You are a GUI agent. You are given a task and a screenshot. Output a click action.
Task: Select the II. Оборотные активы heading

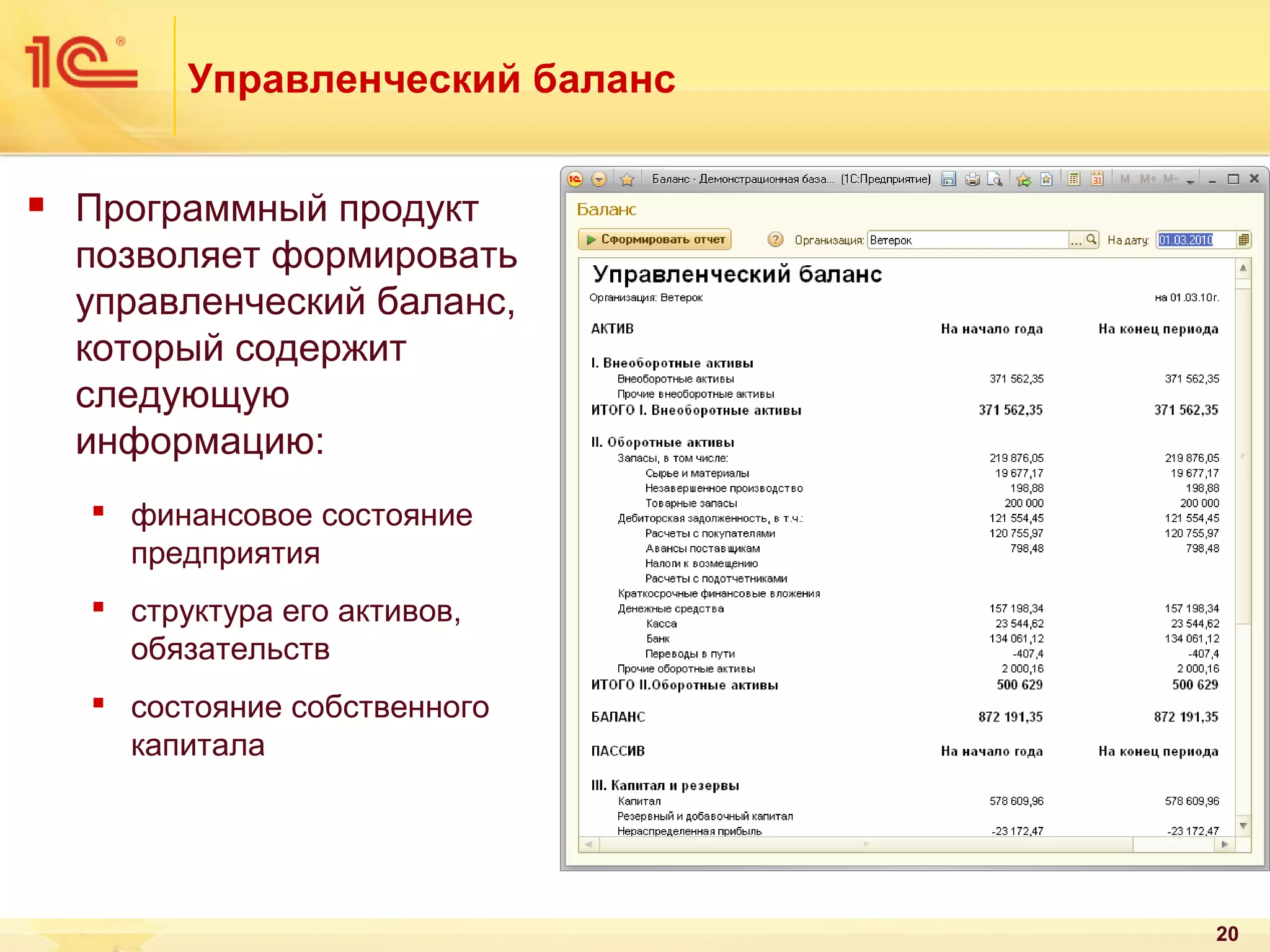coord(662,443)
